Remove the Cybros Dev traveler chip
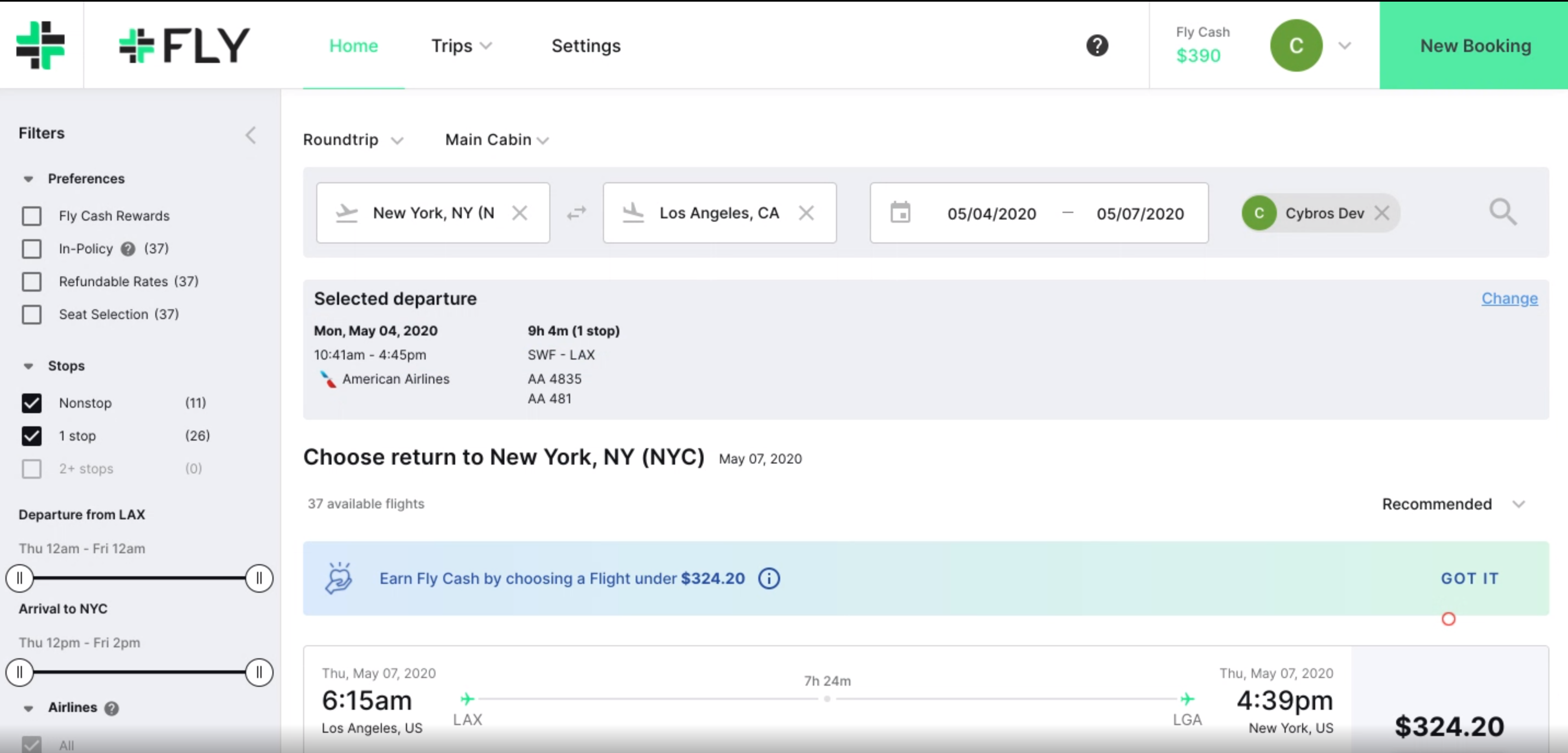The height and width of the screenshot is (753, 1568). (1382, 213)
